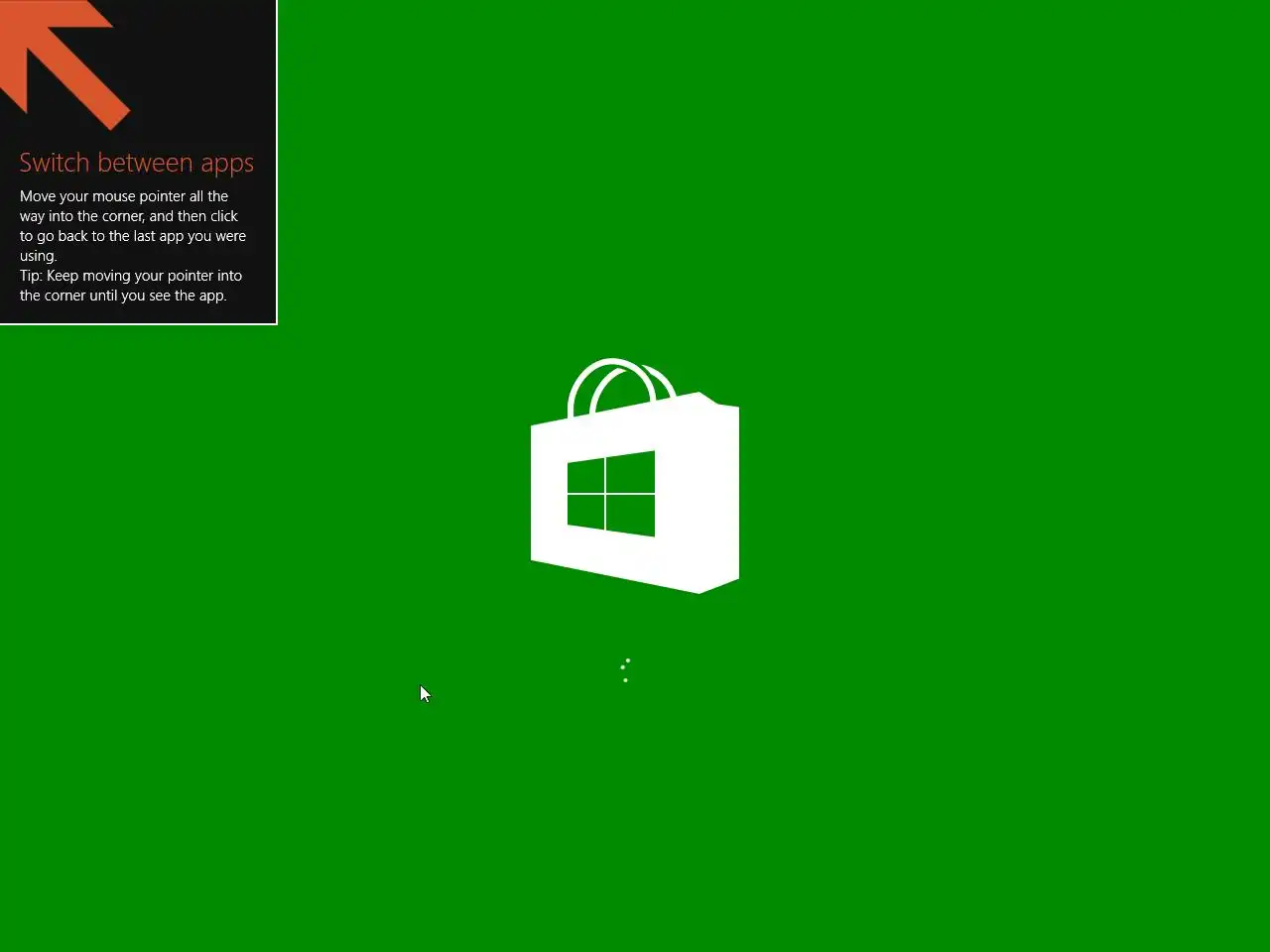Image resolution: width=1270 pixels, height=952 pixels.
Task: Click the orange arrow in the tip panel
Action: point(64,64)
